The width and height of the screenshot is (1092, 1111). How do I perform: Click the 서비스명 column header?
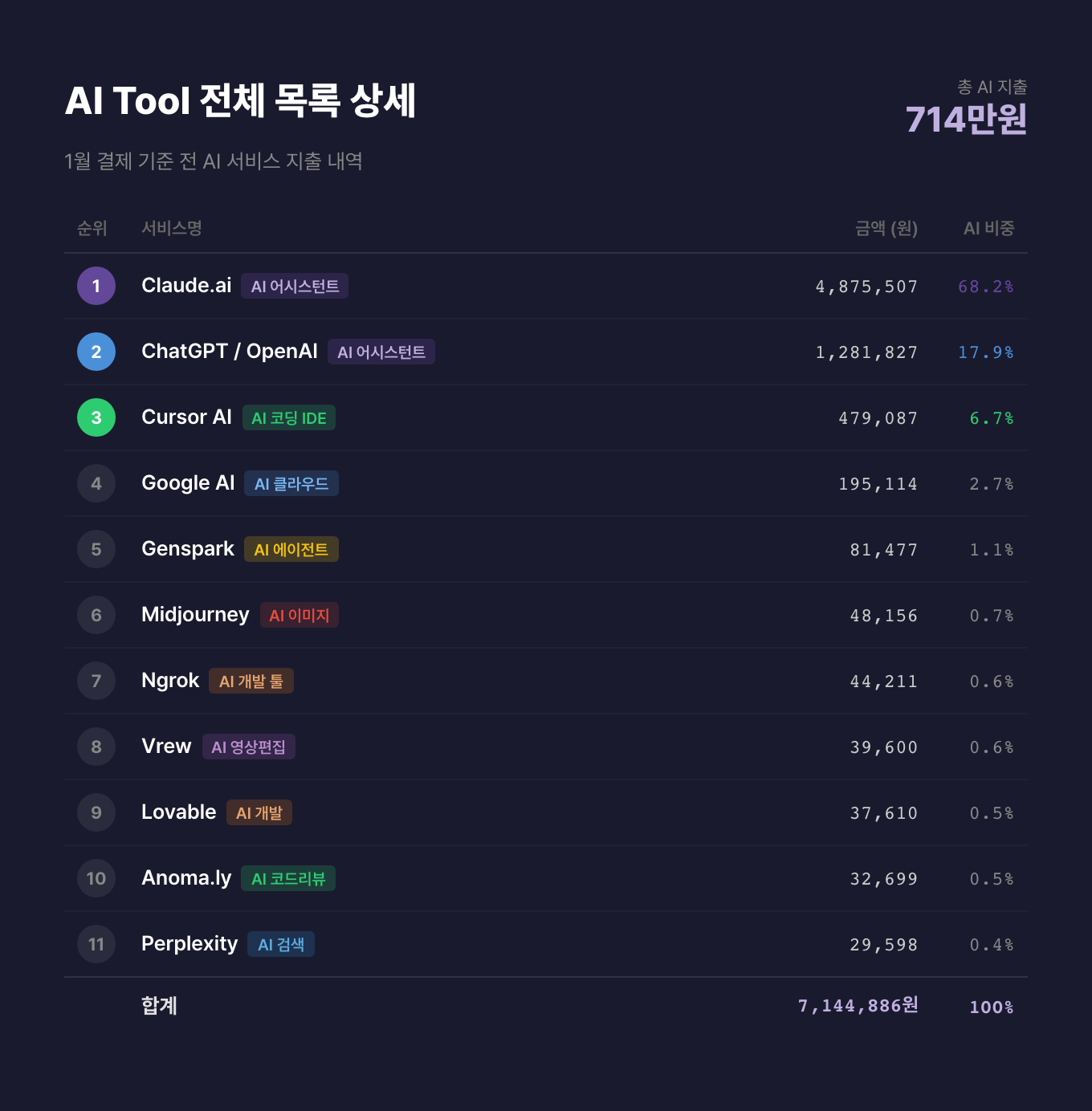[171, 229]
